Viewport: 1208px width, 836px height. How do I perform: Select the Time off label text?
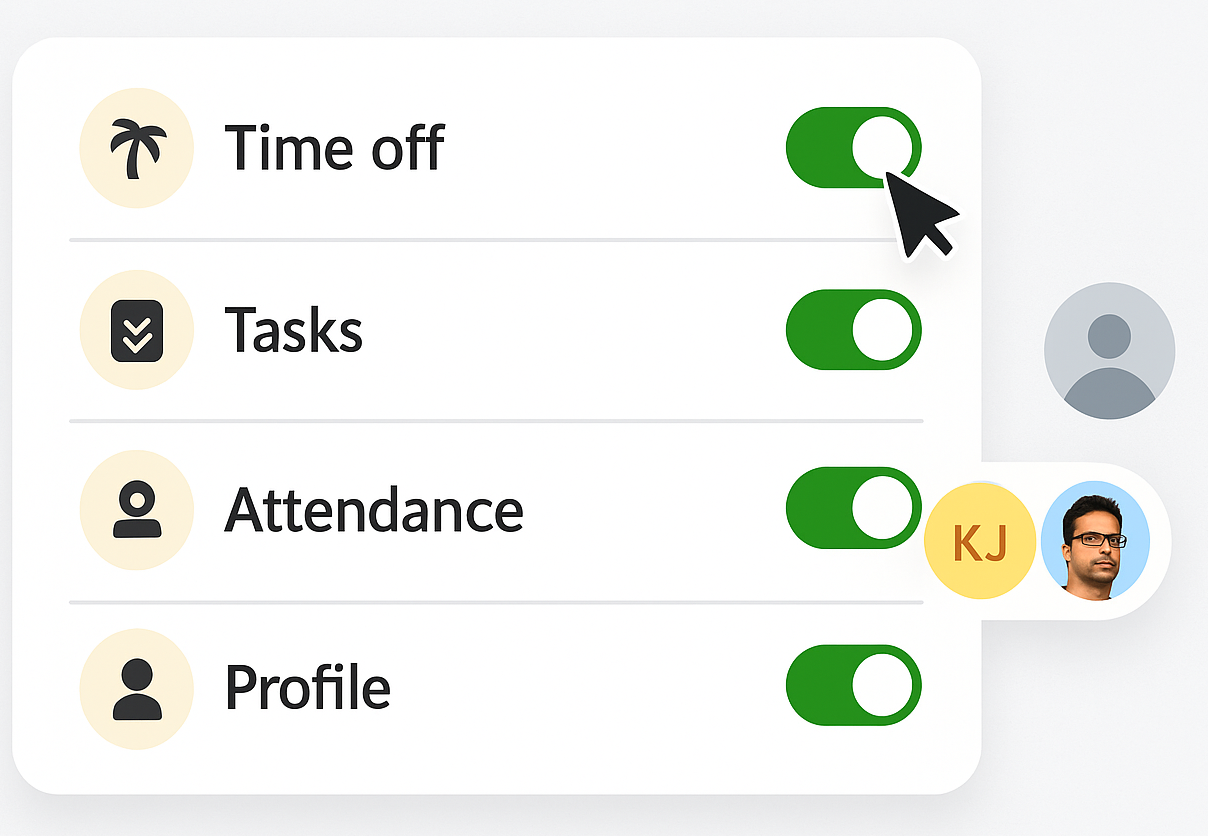(x=334, y=148)
